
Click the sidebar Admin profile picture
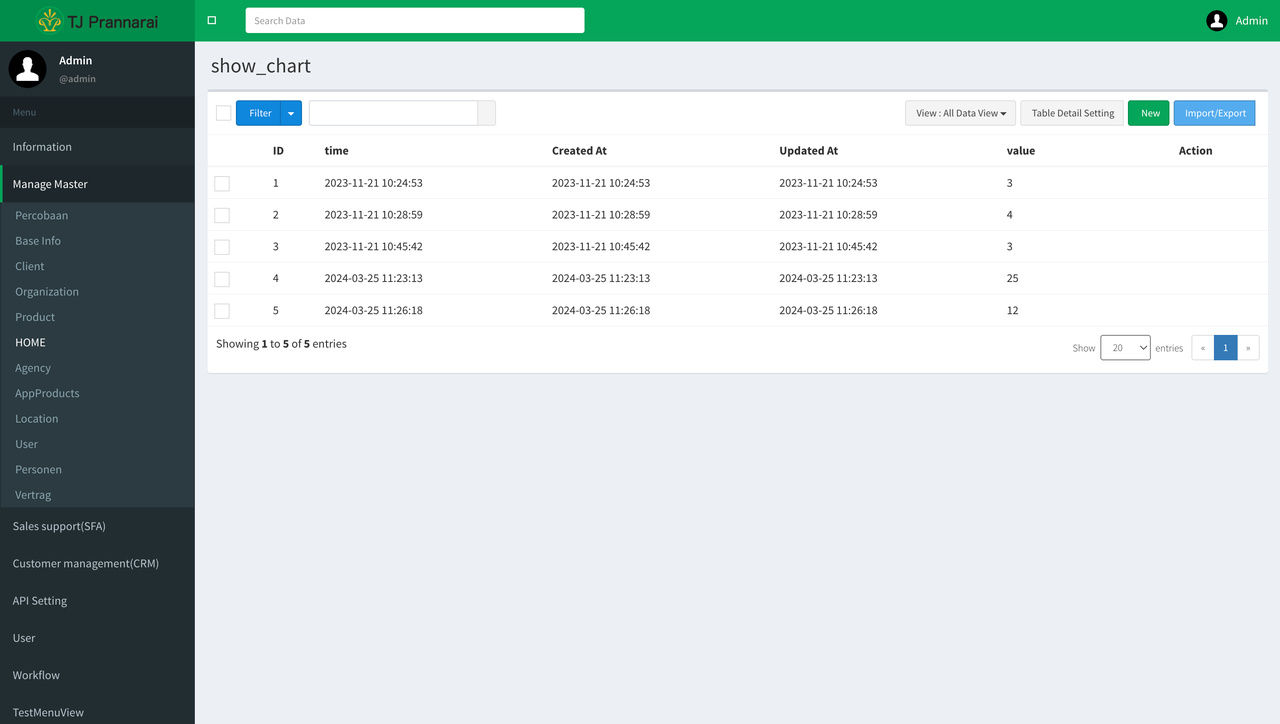[28, 69]
